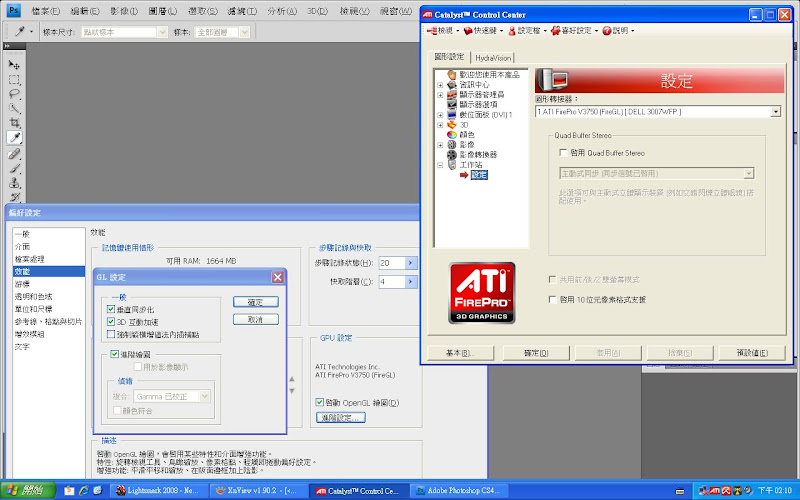Click the 步驟記錄狀態 value field showing 20
This screenshot has width=800, height=500.
click(x=392, y=263)
